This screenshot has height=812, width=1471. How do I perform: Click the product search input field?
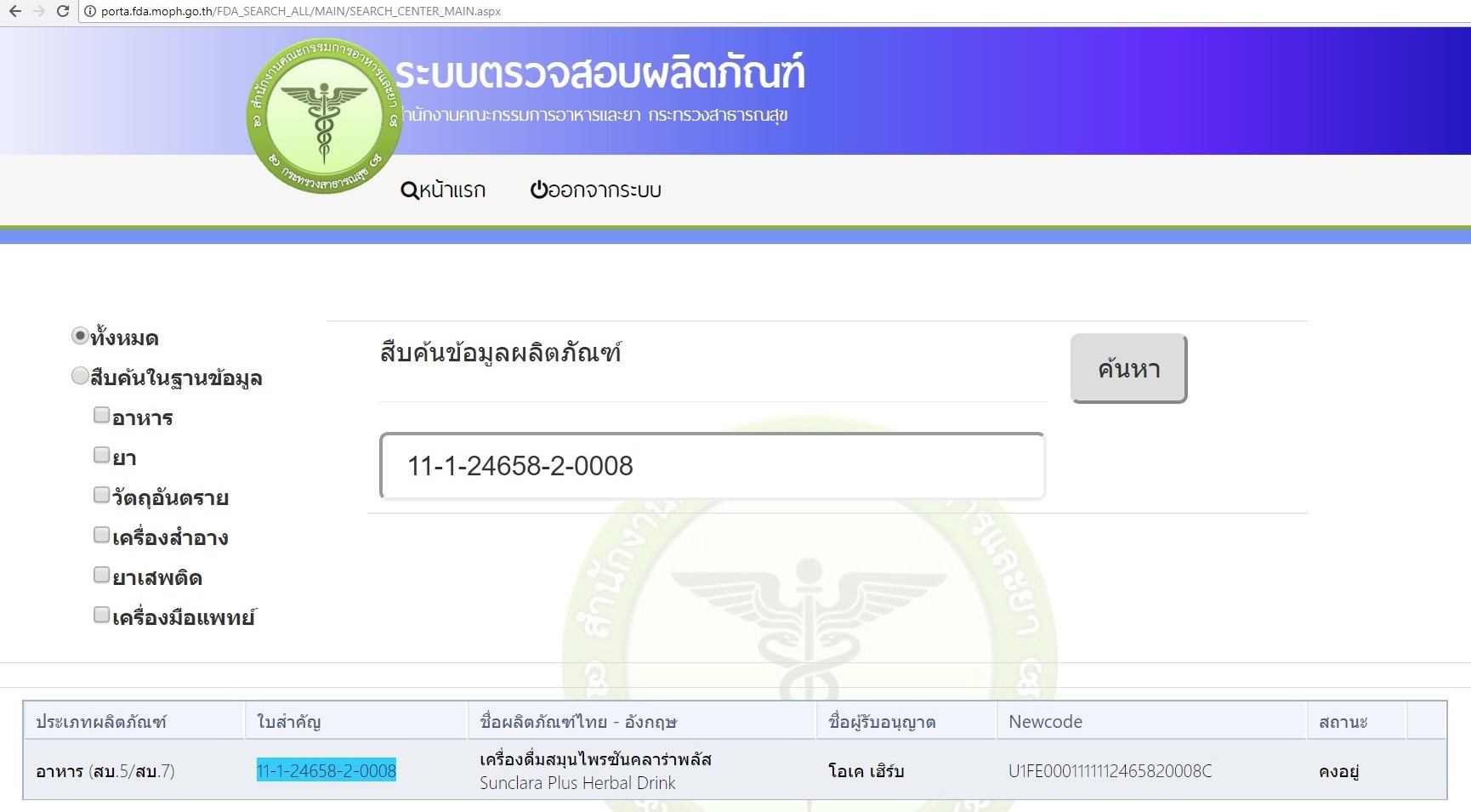713,466
